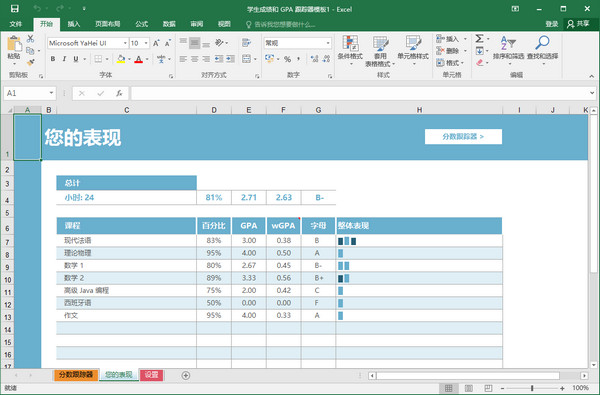Switch to the 公式 ribbon tab
600x395 pixels.
coord(141,24)
